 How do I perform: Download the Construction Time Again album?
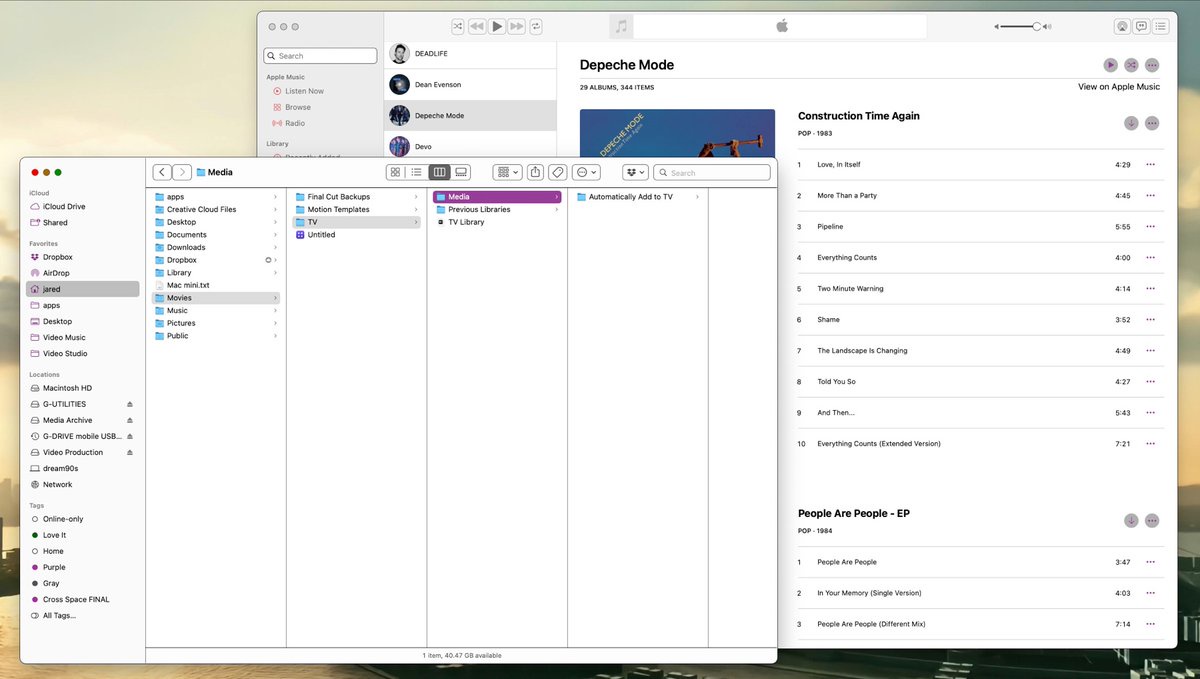(x=1131, y=123)
